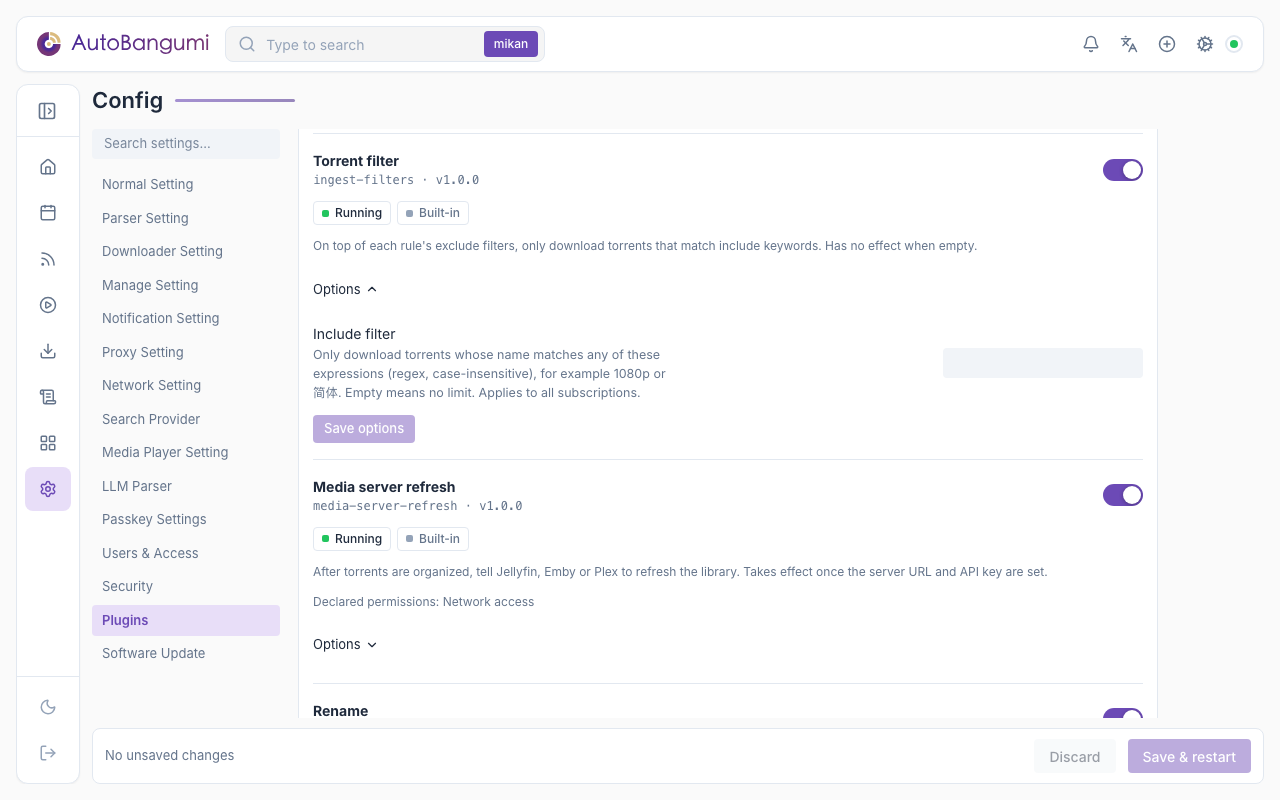The width and height of the screenshot is (1280, 800).
Task: Collapse Torrent filter Options
Action: tap(345, 289)
